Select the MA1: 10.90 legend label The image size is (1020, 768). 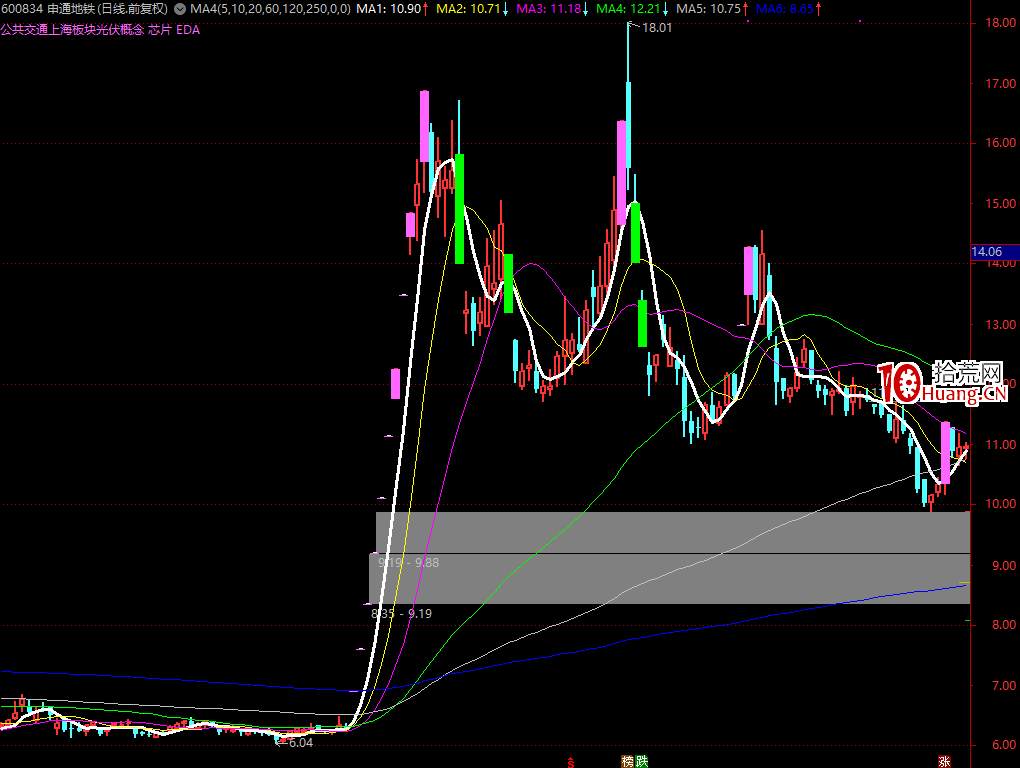coord(389,8)
